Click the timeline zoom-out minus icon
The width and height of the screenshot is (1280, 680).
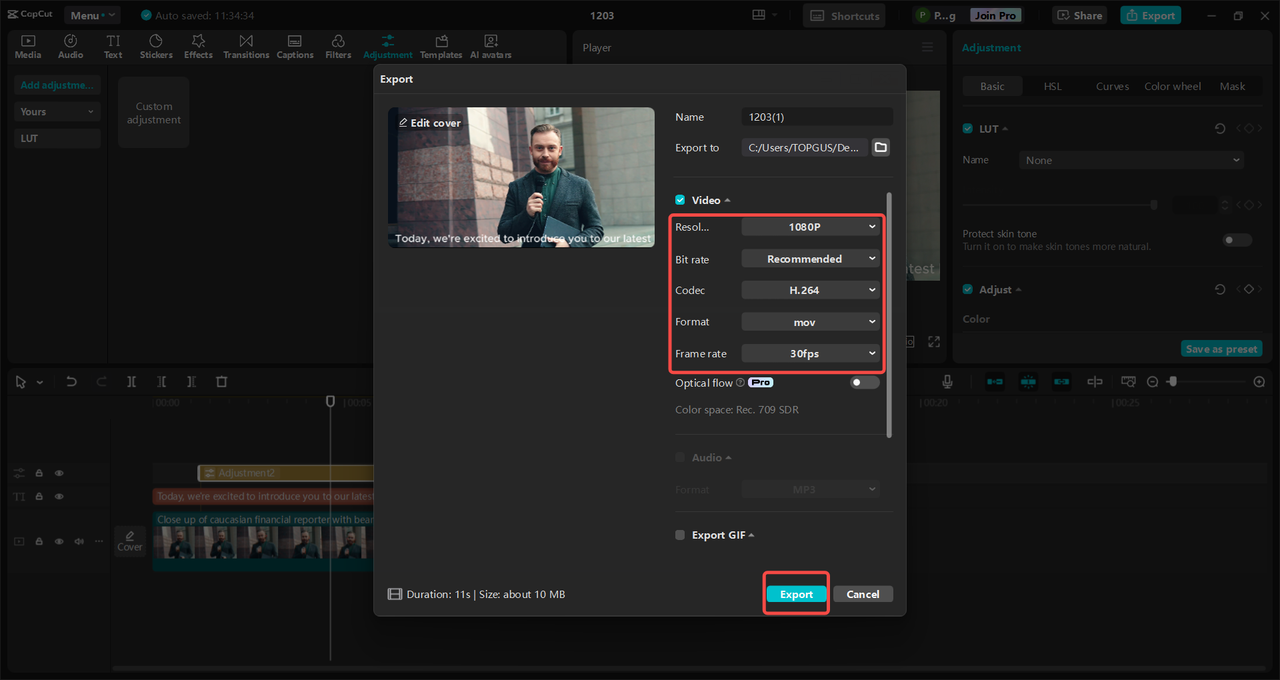coord(1152,382)
